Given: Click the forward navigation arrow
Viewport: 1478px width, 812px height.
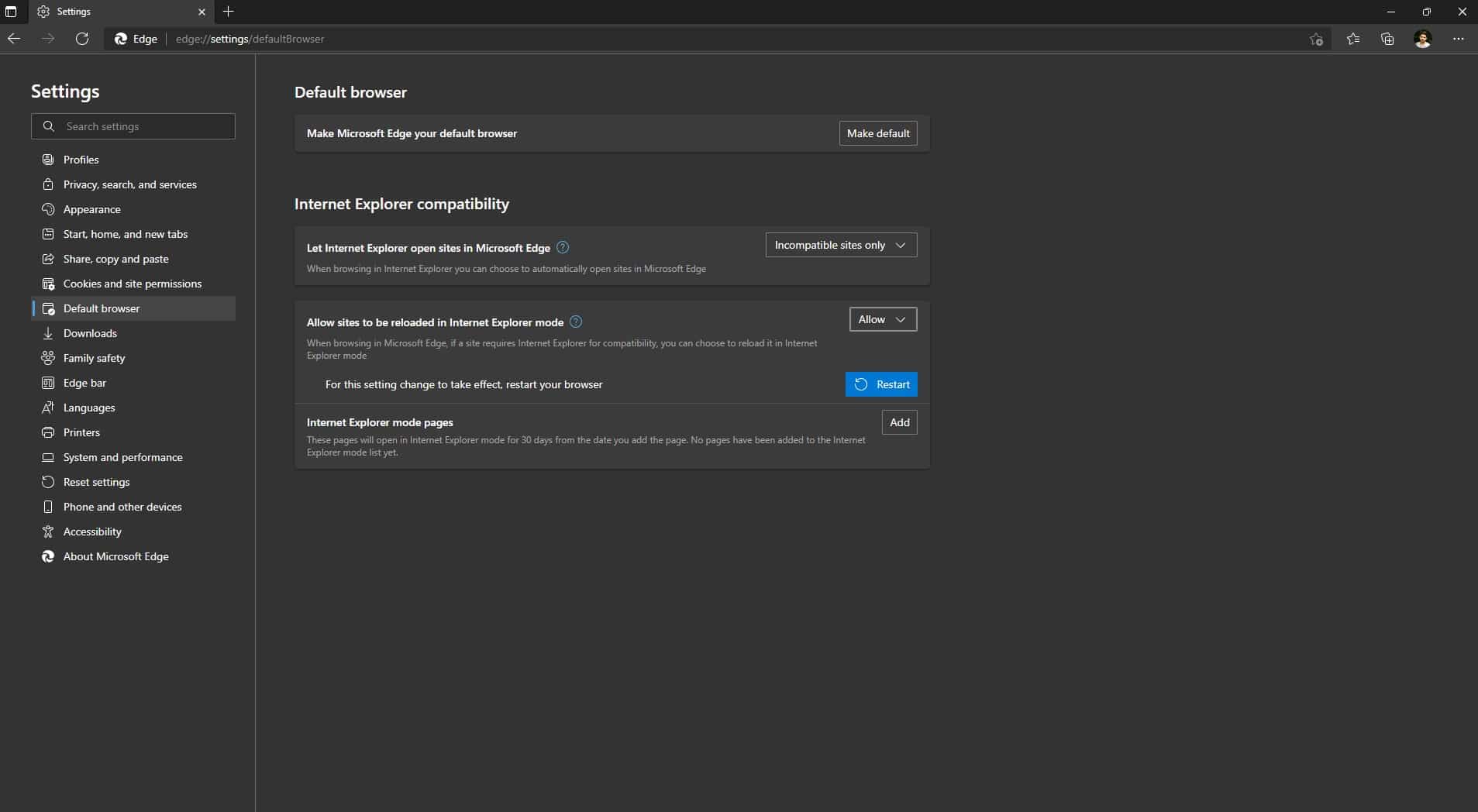Looking at the screenshot, I should pos(48,39).
